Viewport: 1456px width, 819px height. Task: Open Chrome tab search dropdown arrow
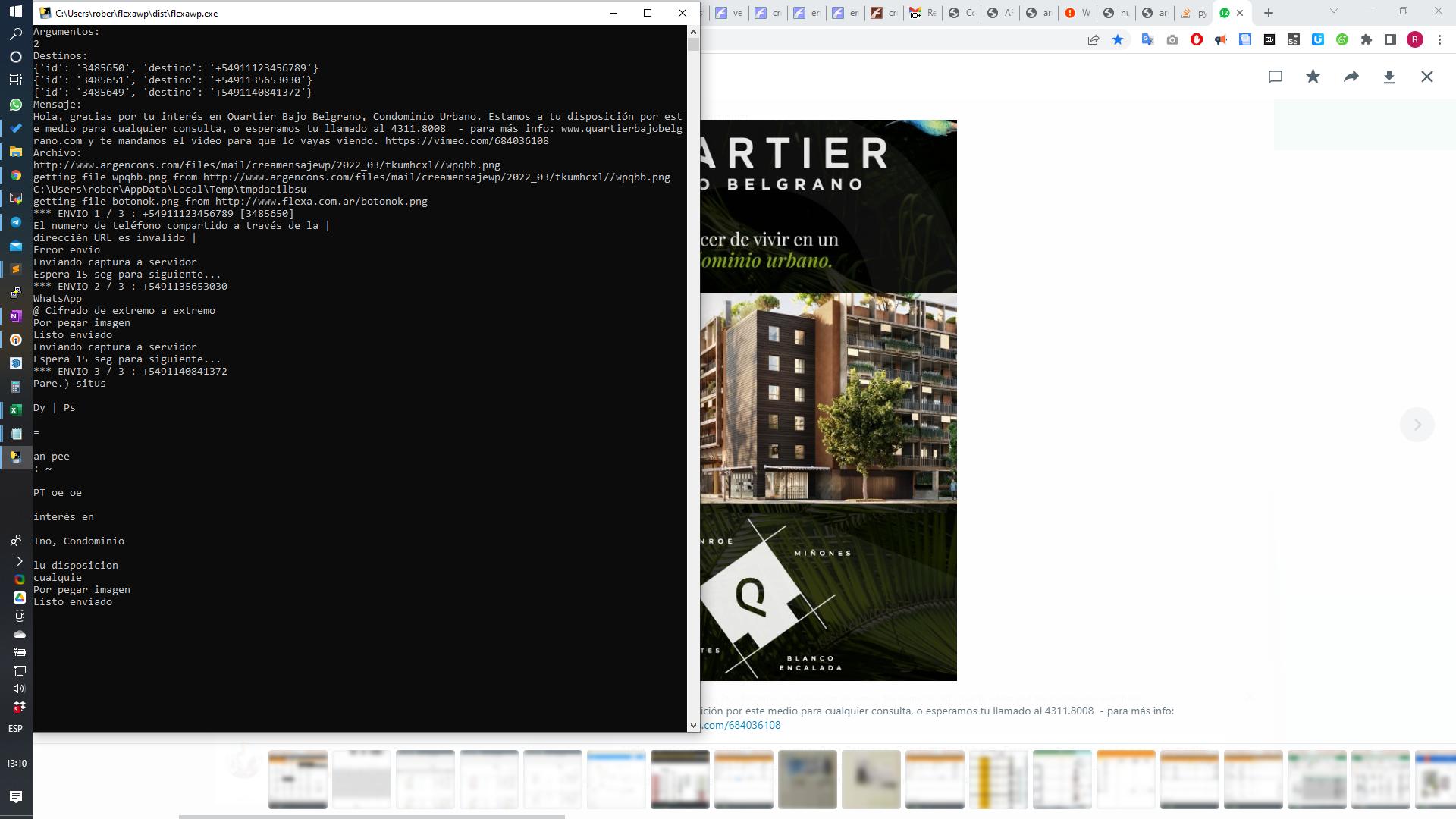pos(1334,11)
